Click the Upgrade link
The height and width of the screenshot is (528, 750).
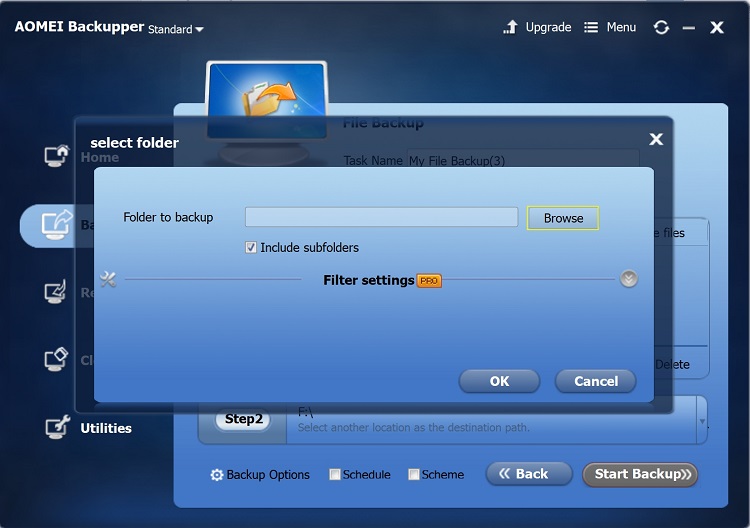[x=548, y=27]
